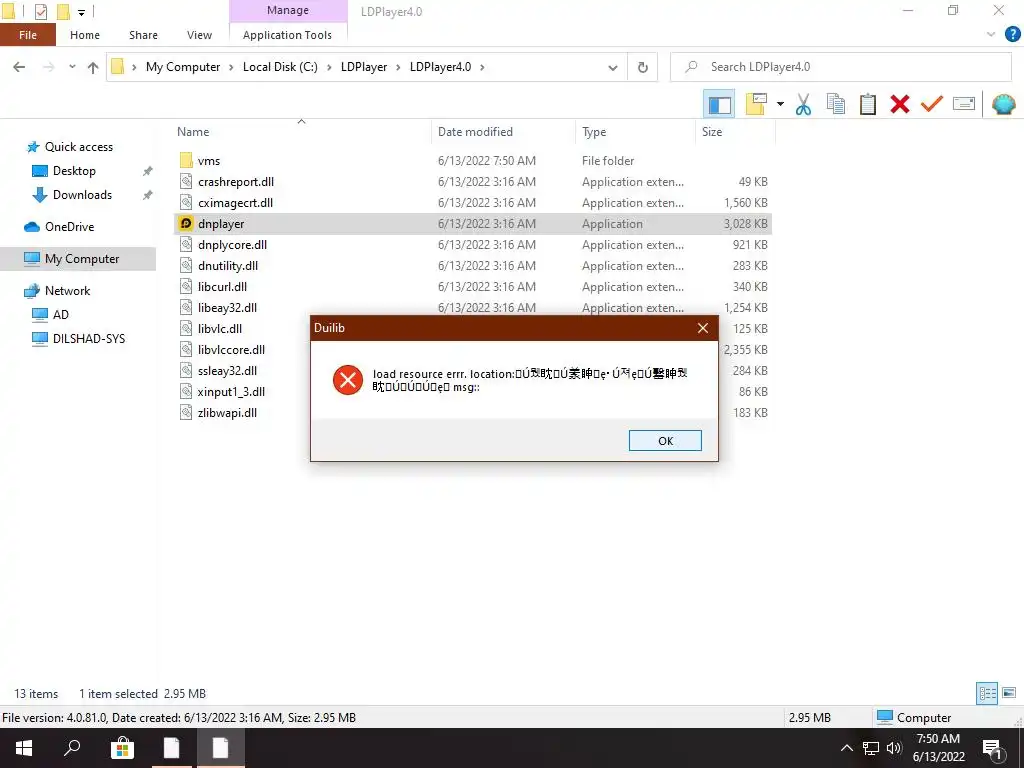Open the notification center icon
The image size is (1024, 768).
(992, 749)
